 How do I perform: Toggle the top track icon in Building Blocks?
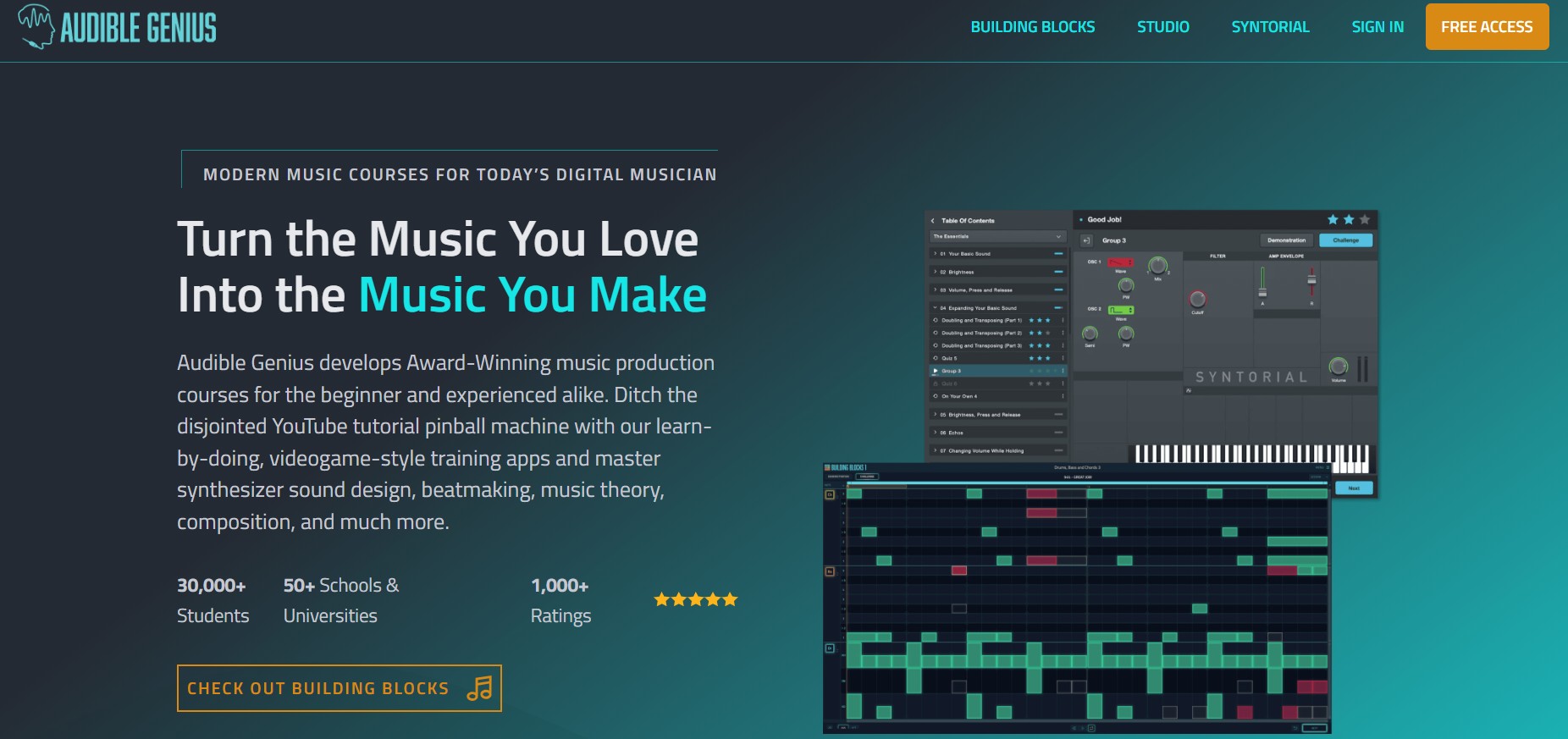(x=830, y=494)
